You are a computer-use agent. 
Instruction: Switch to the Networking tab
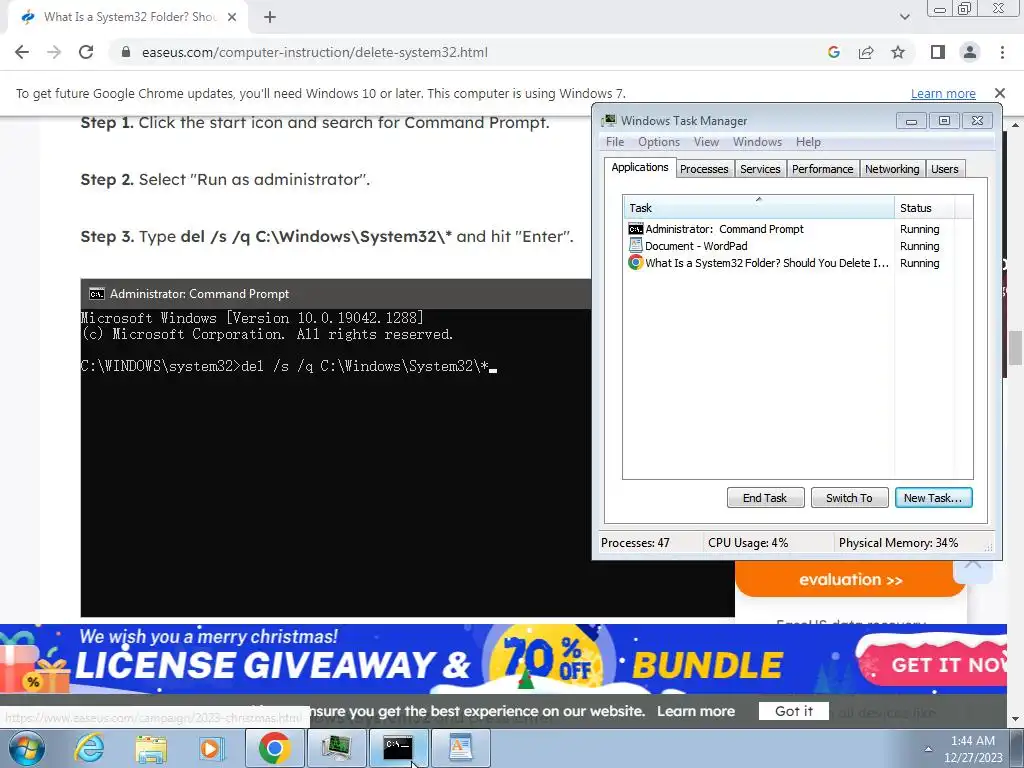tap(892, 169)
